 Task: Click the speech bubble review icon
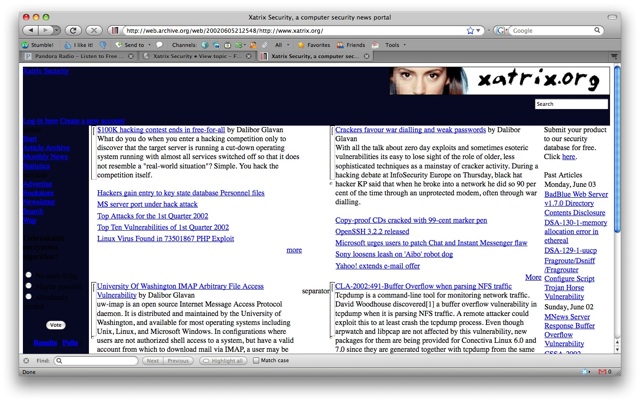coord(160,45)
